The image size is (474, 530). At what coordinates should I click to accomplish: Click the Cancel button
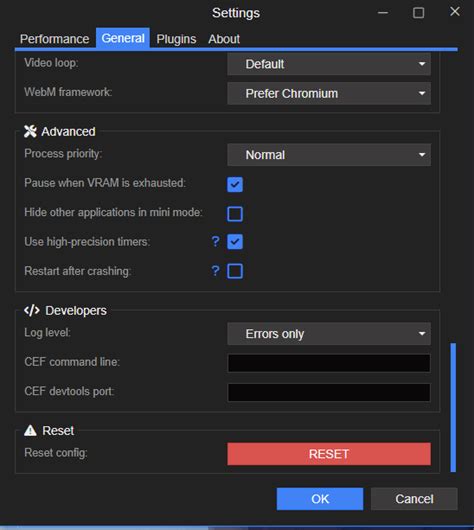click(414, 499)
